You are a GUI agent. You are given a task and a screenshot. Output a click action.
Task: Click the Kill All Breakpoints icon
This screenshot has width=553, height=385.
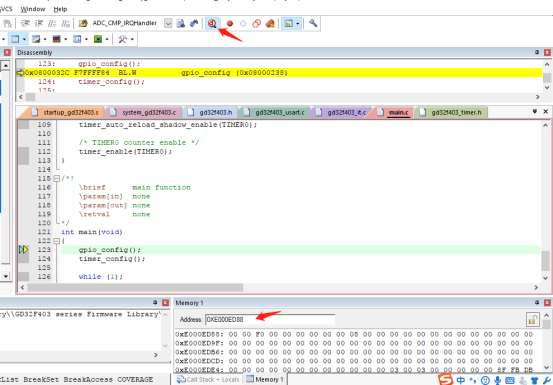(270, 24)
